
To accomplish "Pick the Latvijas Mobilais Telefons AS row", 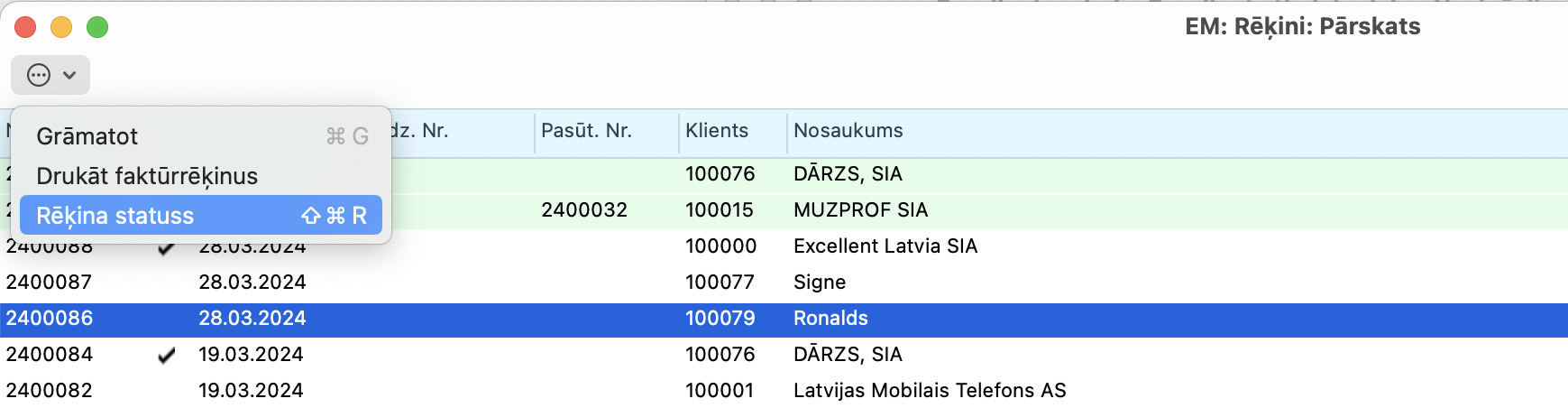I will pyautogui.click(x=929, y=391).
